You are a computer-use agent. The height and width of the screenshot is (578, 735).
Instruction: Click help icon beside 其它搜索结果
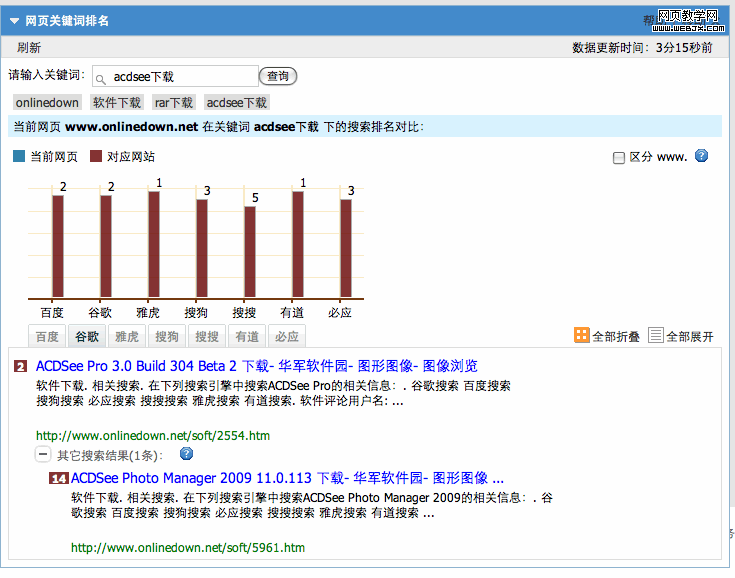click(x=185, y=454)
